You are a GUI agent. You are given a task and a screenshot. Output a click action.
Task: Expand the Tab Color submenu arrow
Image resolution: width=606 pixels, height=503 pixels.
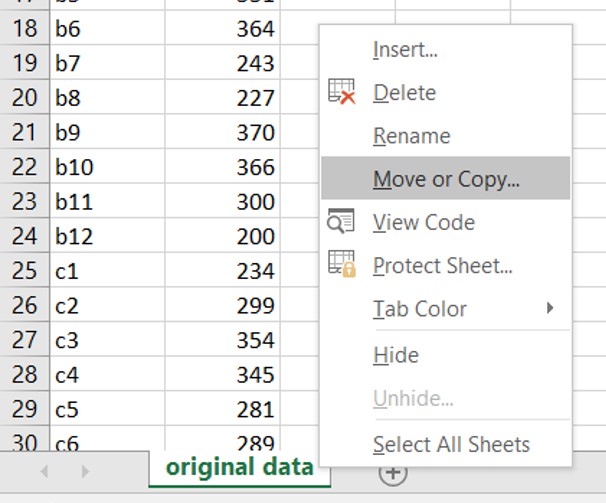tap(550, 308)
